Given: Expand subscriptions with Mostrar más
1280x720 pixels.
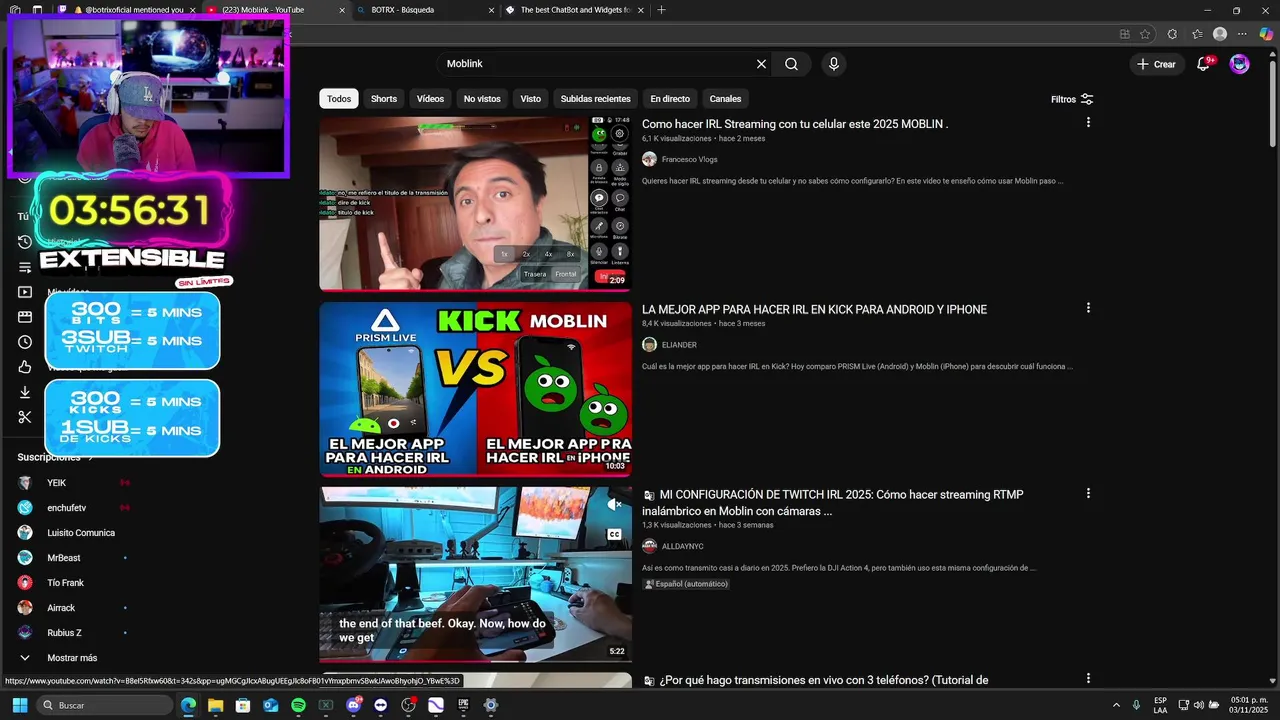Looking at the screenshot, I should pyautogui.click(x=72, y=658).
